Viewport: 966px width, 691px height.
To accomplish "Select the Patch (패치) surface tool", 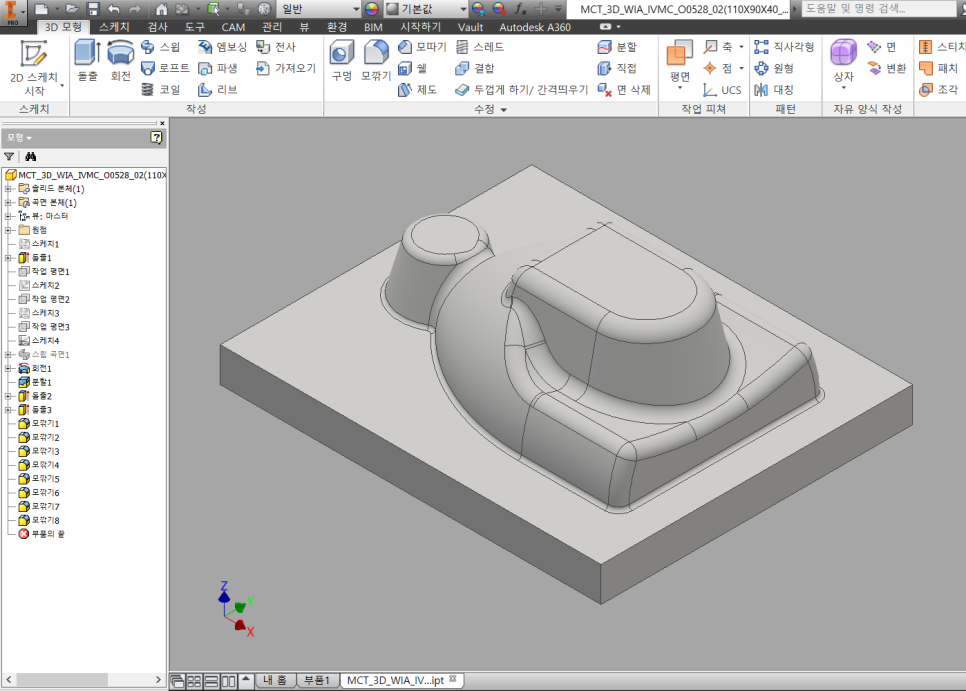I will pos(938,68).
